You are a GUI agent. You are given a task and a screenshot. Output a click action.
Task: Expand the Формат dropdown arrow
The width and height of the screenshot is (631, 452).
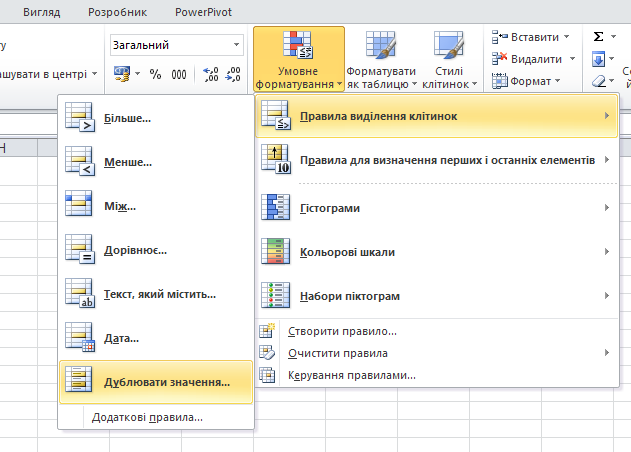[x=558, y=81]
